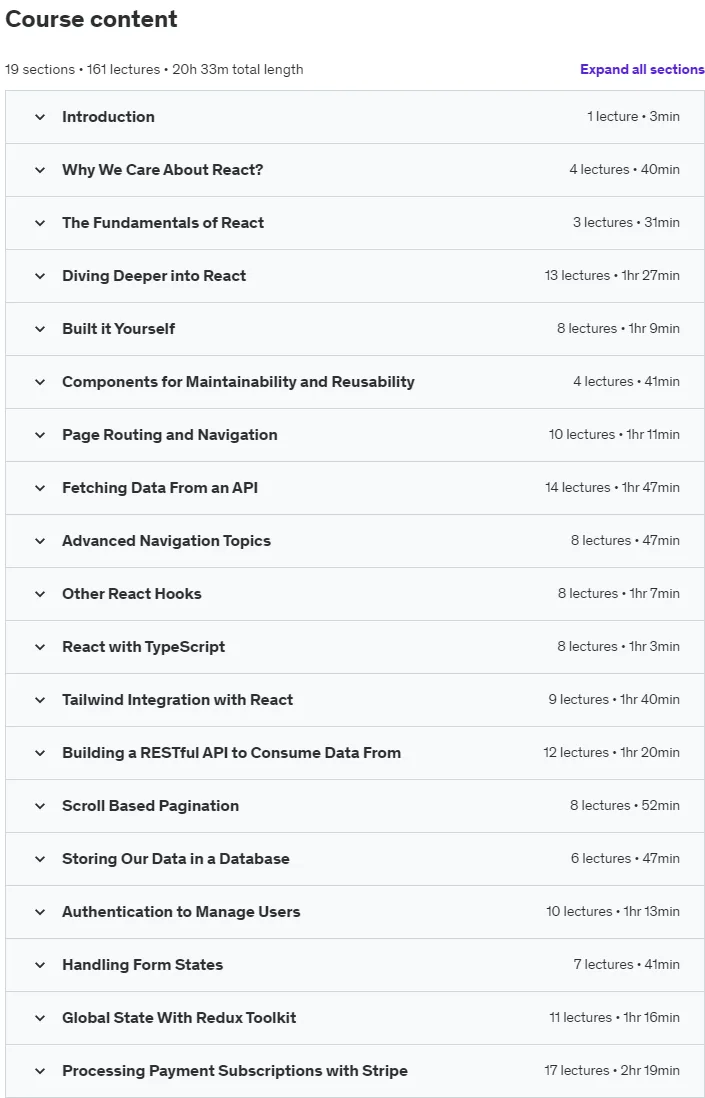Select Building a RESTful API section title
The image size is (705, 1098).
[x=231, y=753]
